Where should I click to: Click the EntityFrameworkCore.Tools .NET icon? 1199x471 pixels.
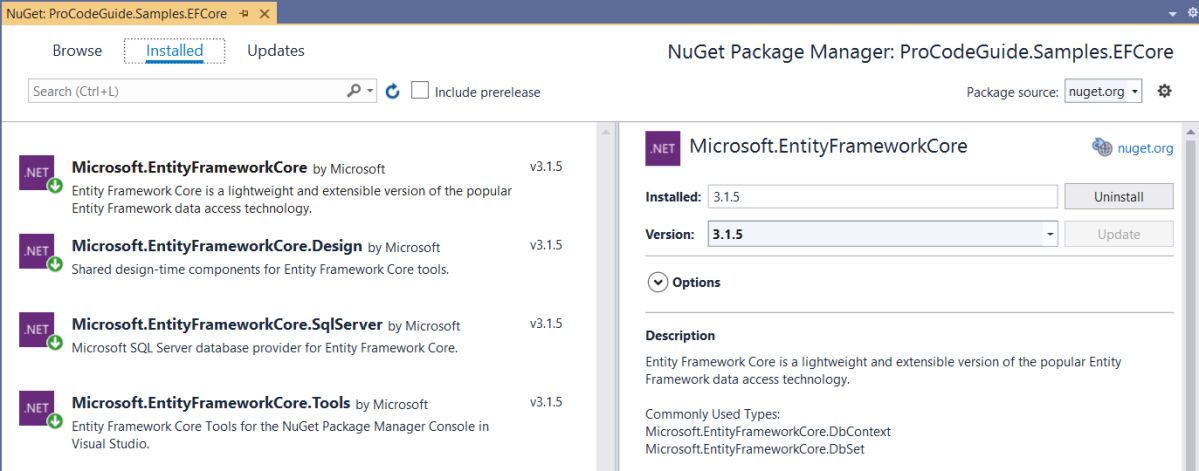click(37, 408)
